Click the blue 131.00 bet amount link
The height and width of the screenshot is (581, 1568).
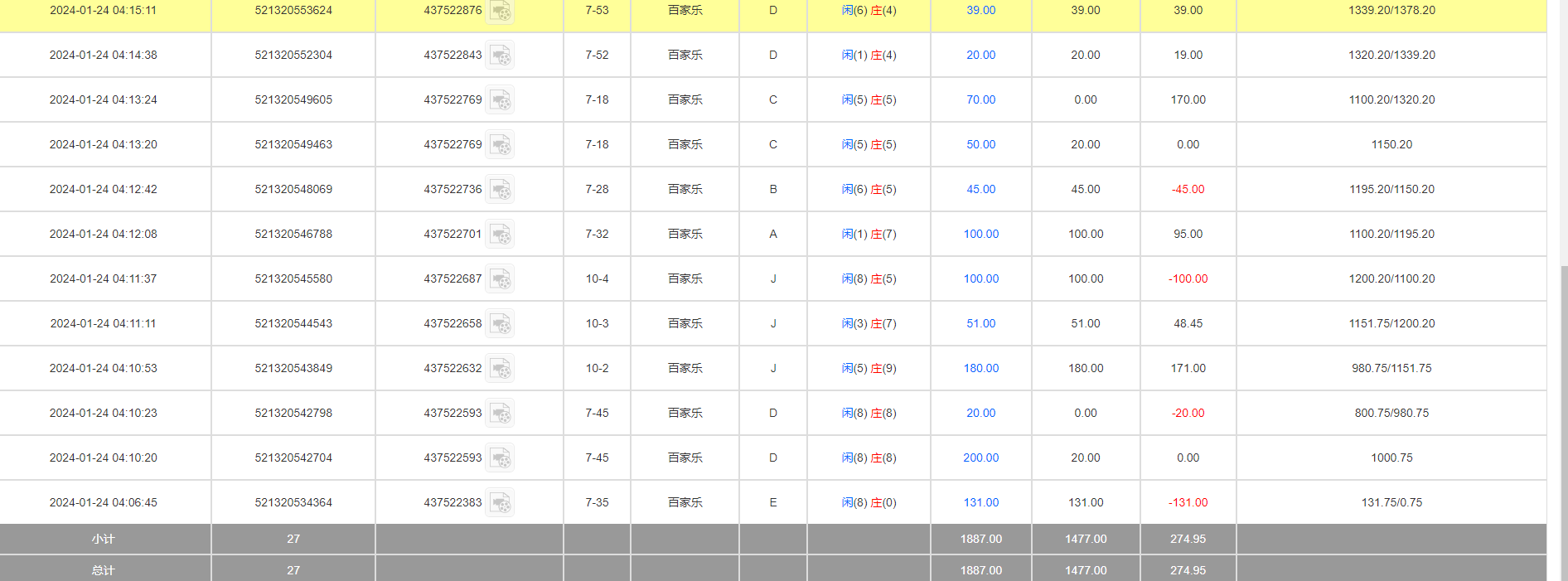pyautogui.click(x=980, y=502)
